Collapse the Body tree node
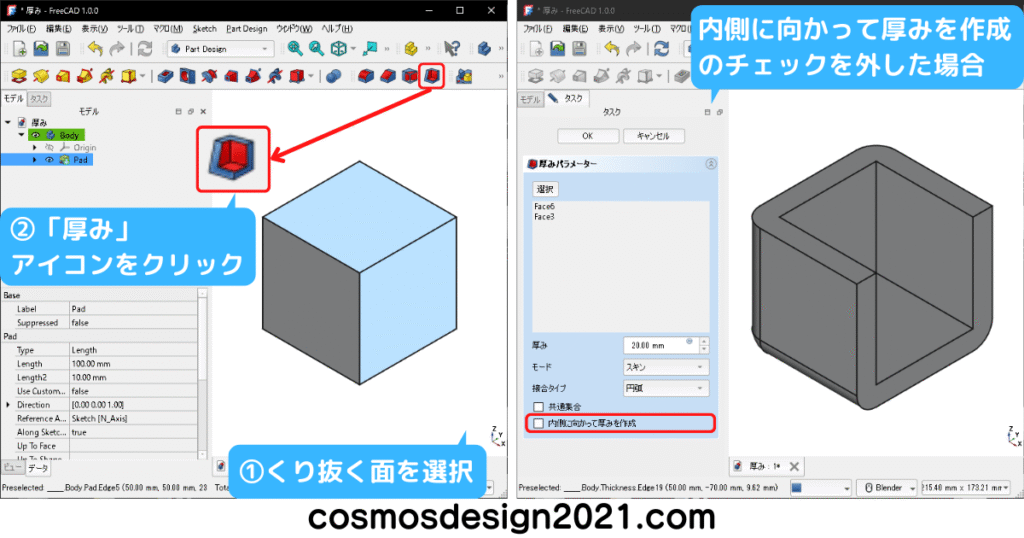This screenshot has height=538, width=1024. [22, 135]
